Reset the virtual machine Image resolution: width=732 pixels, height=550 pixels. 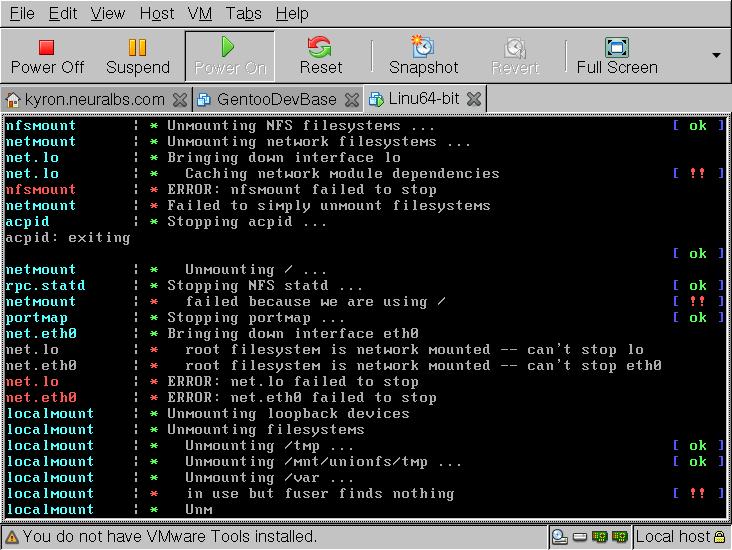pyautogui.click(x=320, y=56)
